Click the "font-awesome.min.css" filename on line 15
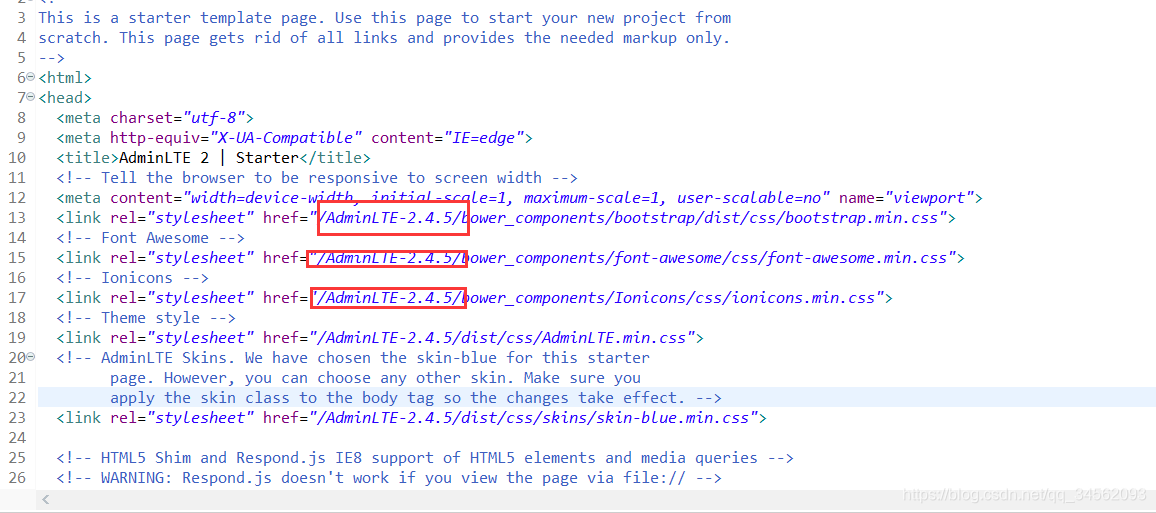The height and width of the screenshot is (513, 1156). point(857,258)
